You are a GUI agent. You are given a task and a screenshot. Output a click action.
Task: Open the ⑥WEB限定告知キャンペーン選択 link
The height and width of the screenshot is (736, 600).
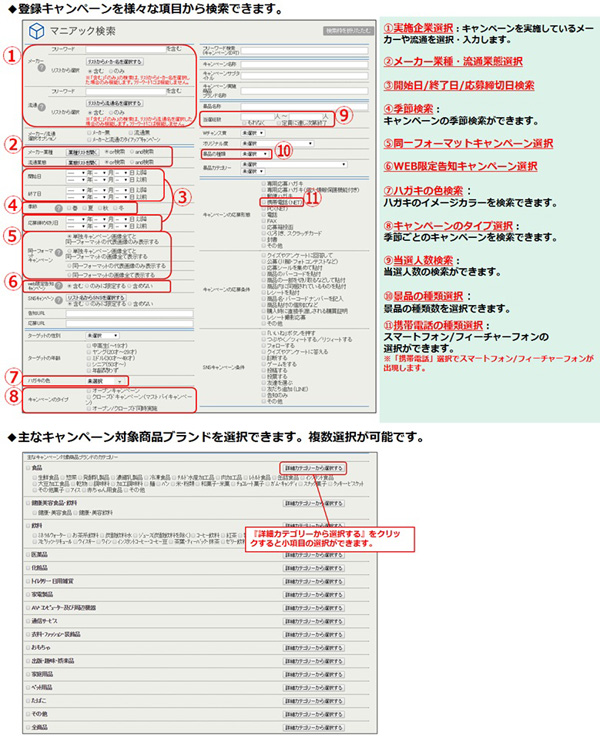click(461, 166)
